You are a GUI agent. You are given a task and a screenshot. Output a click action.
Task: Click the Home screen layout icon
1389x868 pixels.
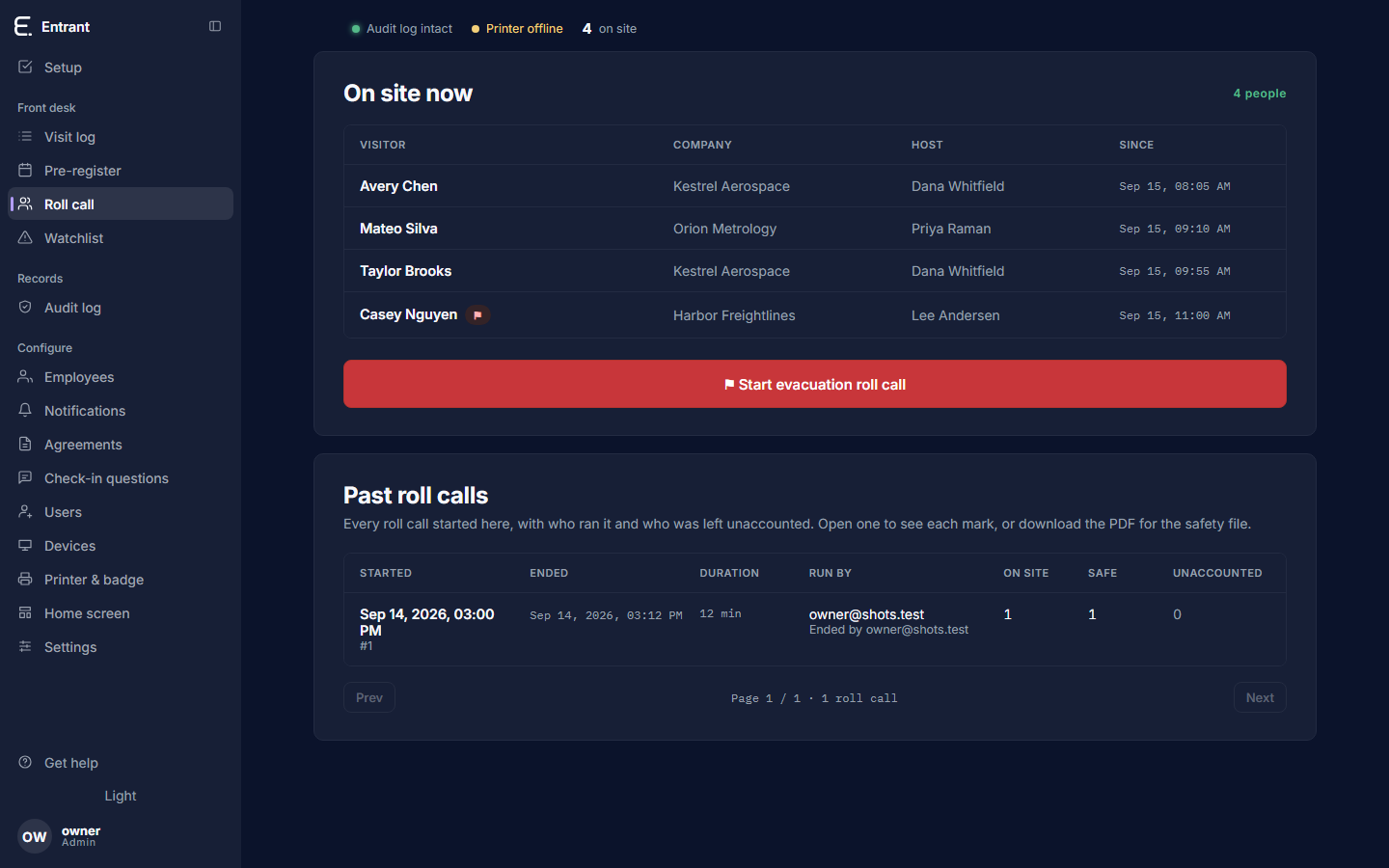[x=25, y=612]
